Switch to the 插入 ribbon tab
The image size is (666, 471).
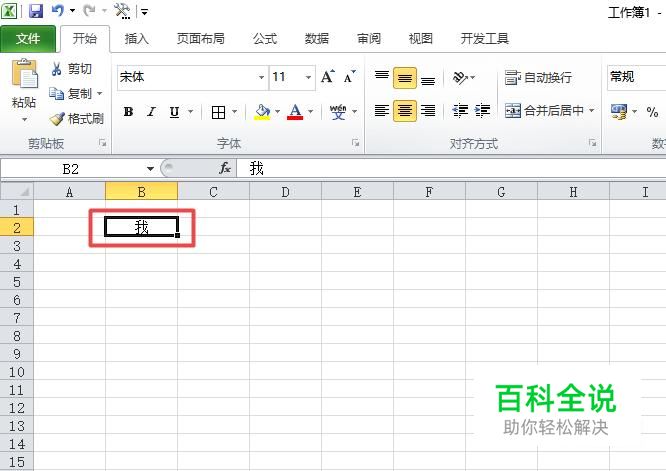point(136,39)
